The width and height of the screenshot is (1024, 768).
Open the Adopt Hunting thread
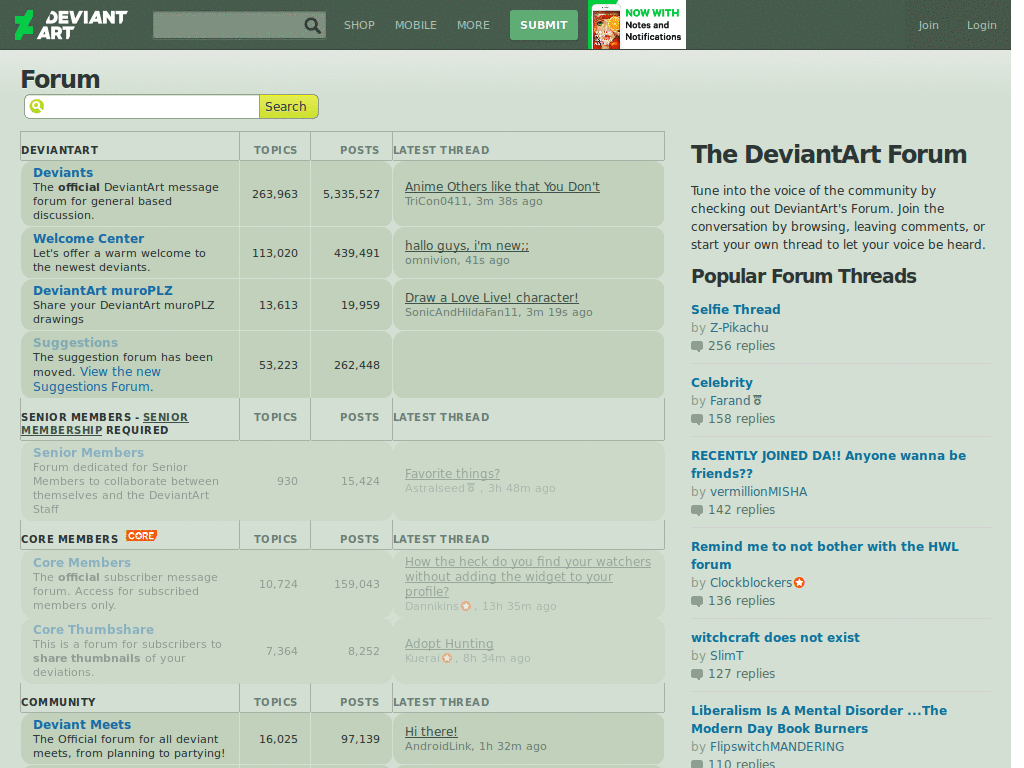[449, 644]
